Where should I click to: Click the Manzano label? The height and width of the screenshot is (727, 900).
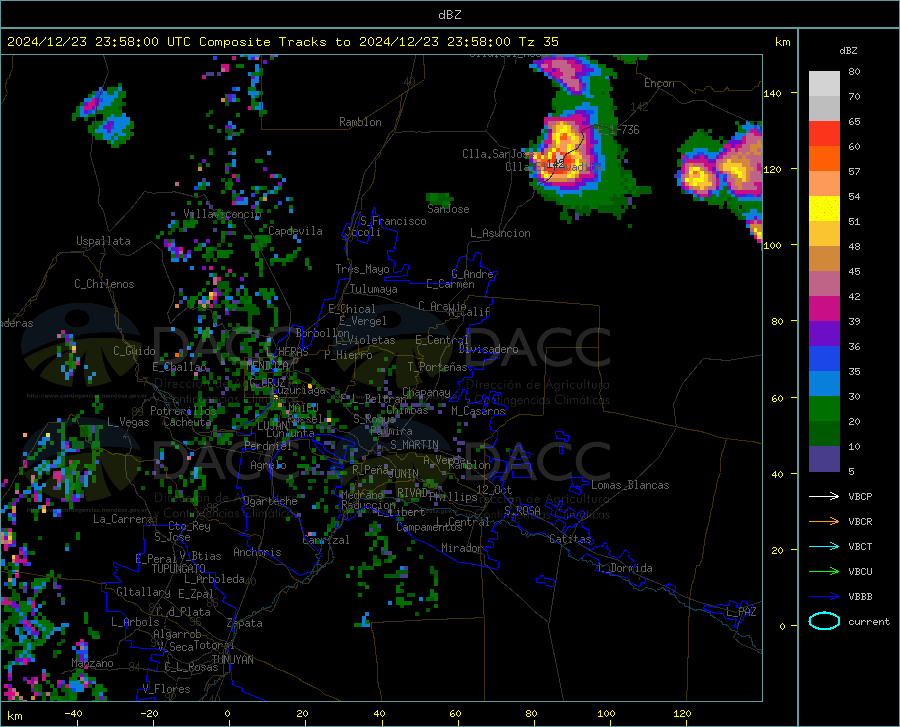click(92, 663)
